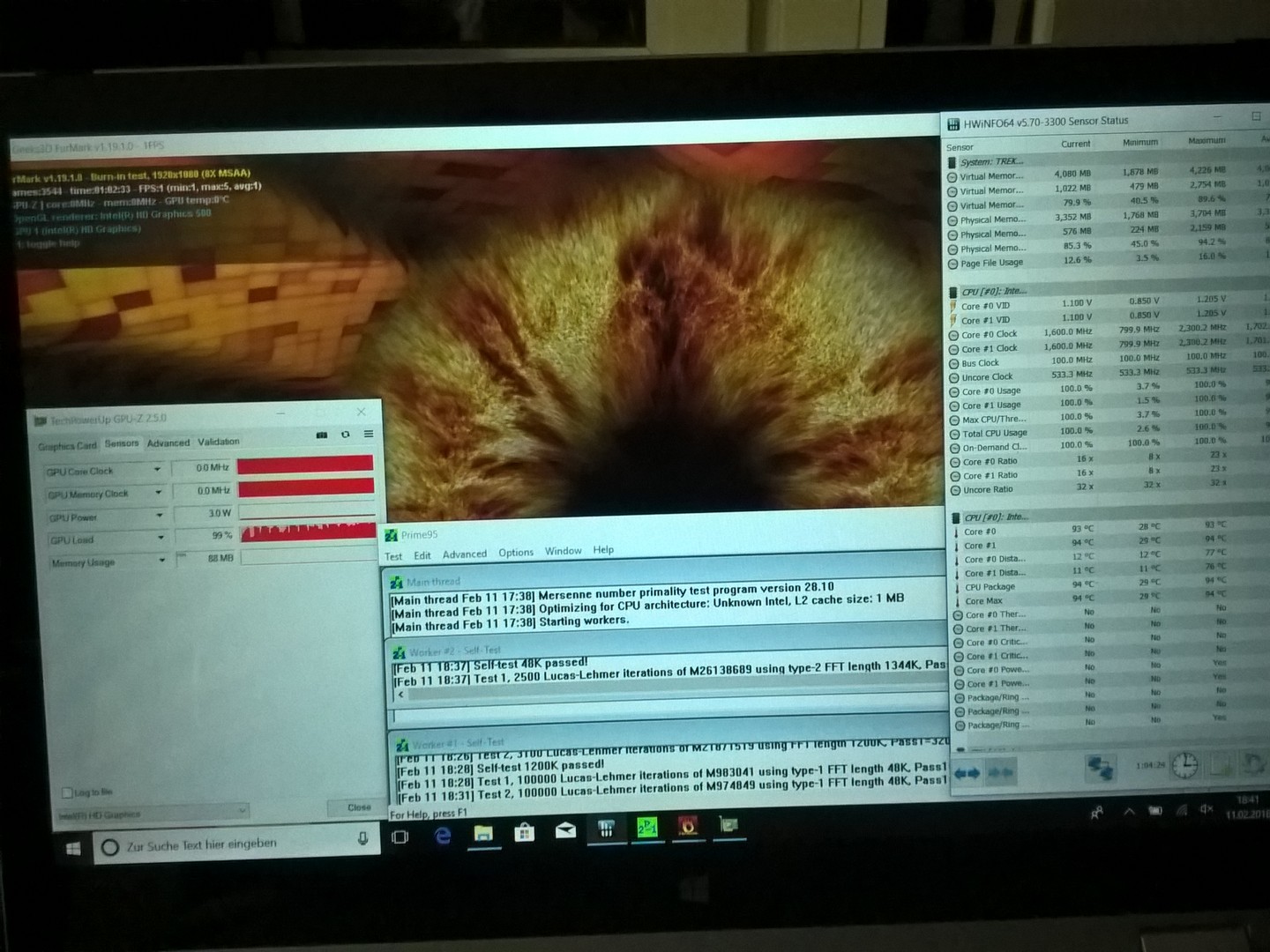Click the Close button in GPU-Z
1270x952 pixels.
pyautogui.click(x=359, y=807)
